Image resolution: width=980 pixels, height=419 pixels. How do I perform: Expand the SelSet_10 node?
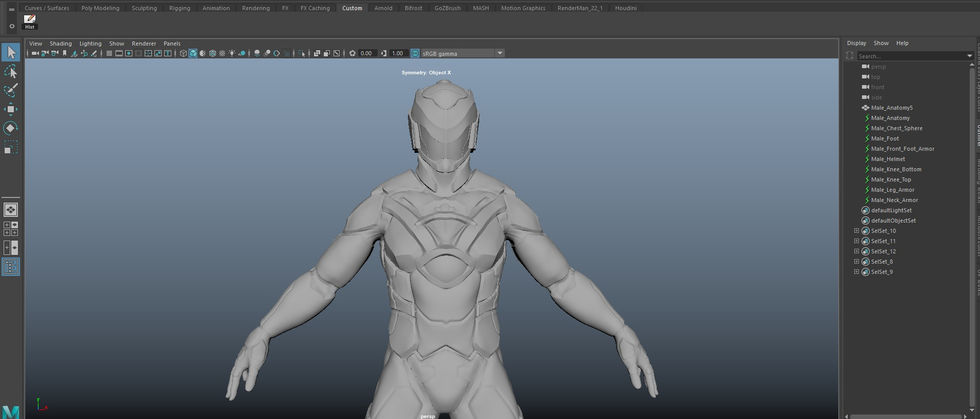pyautogui.click(x=857, y=231)
